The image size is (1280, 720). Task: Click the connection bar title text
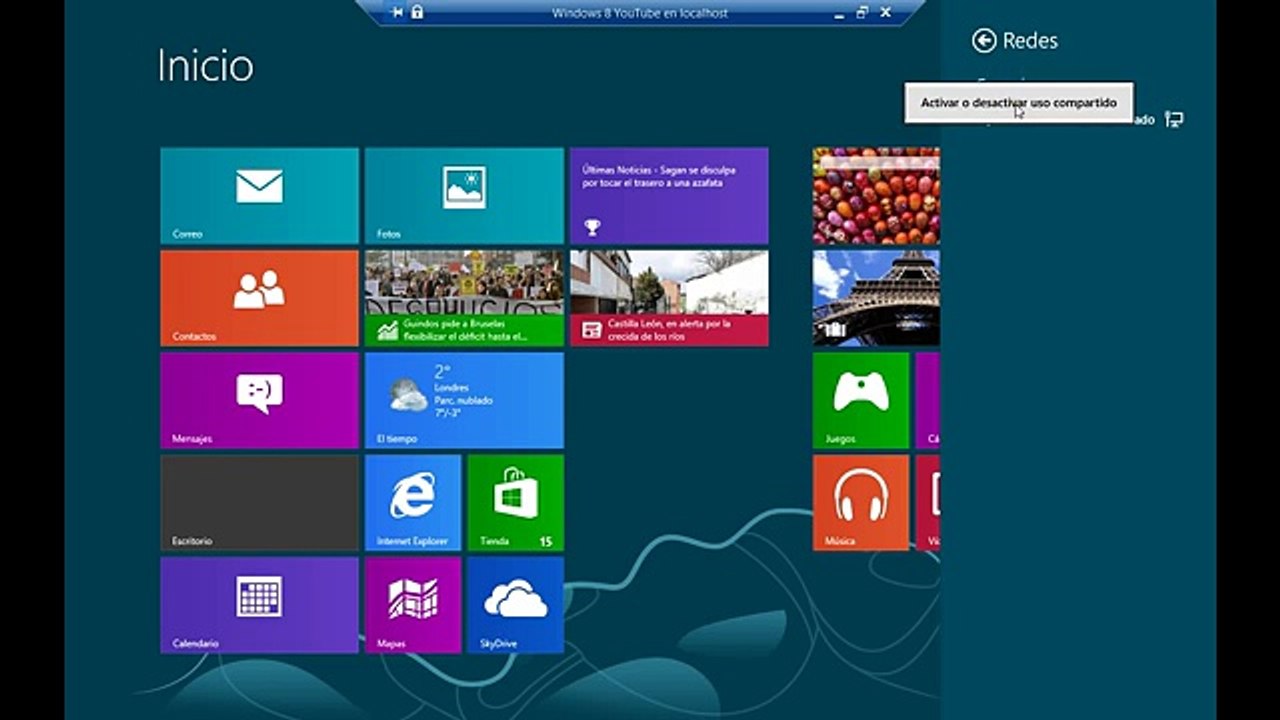640,13
